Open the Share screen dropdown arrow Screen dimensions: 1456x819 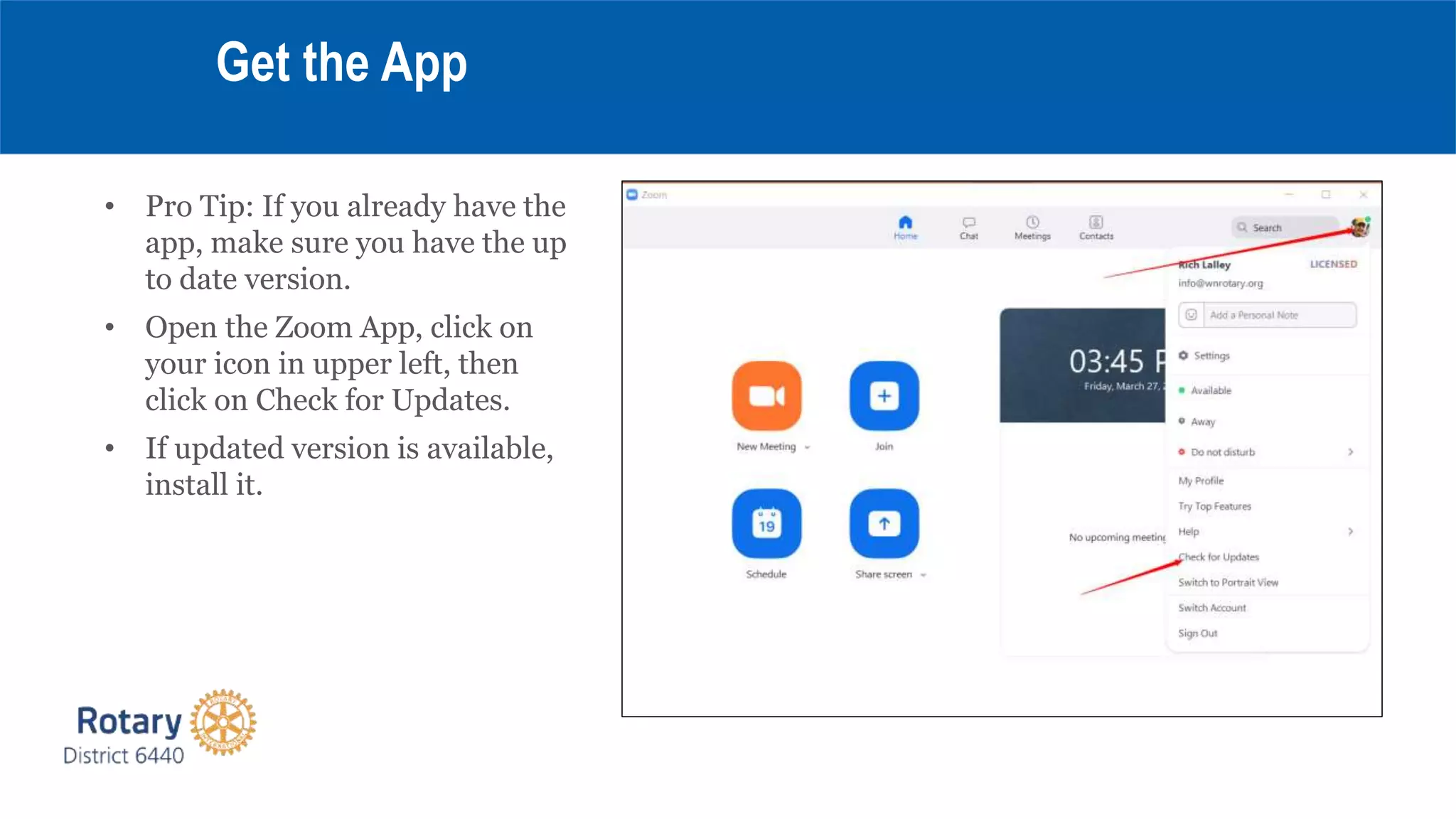pyautogui.click(x=923, y=575)
